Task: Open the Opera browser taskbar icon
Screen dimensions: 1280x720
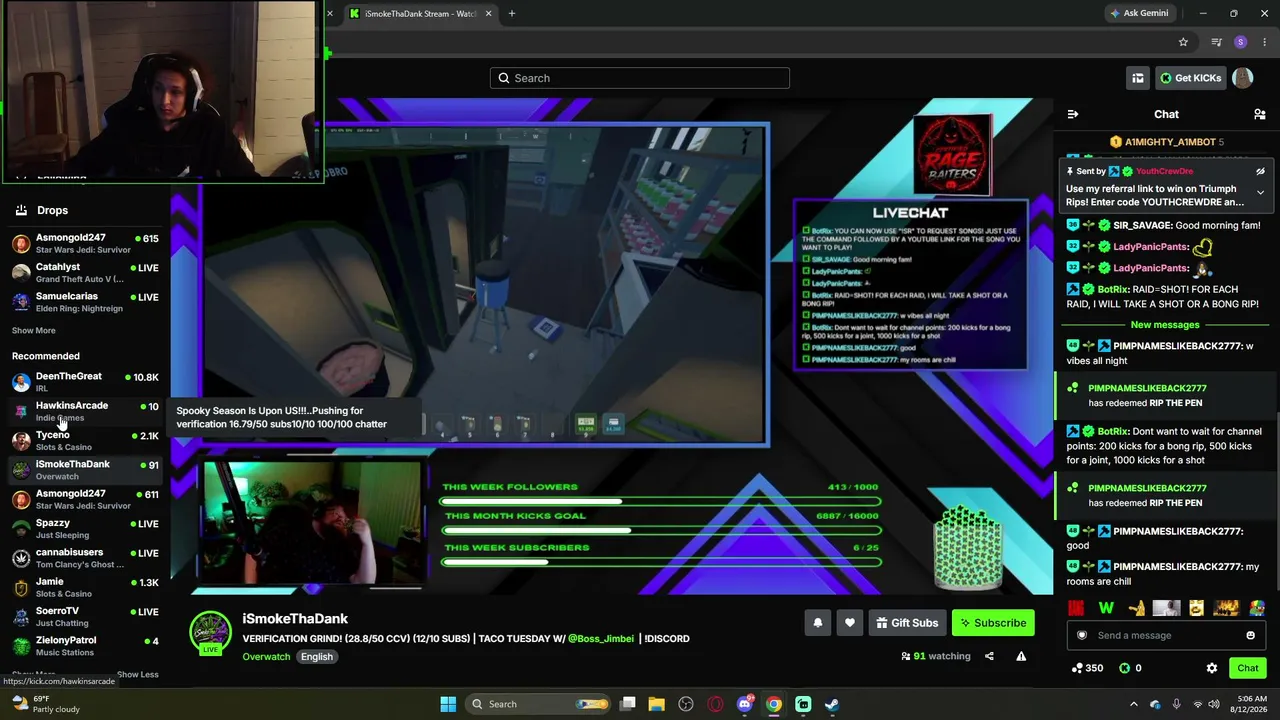Action: (x=715, y=704)
